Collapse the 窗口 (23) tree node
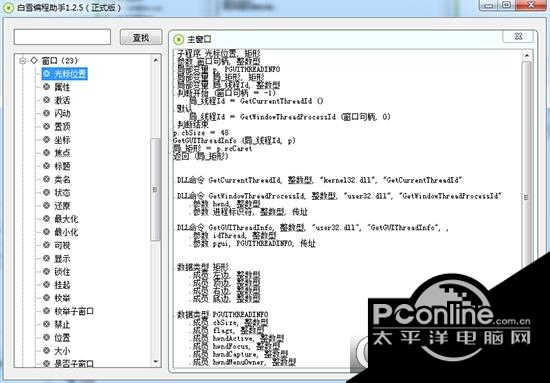 pos(23,61)
